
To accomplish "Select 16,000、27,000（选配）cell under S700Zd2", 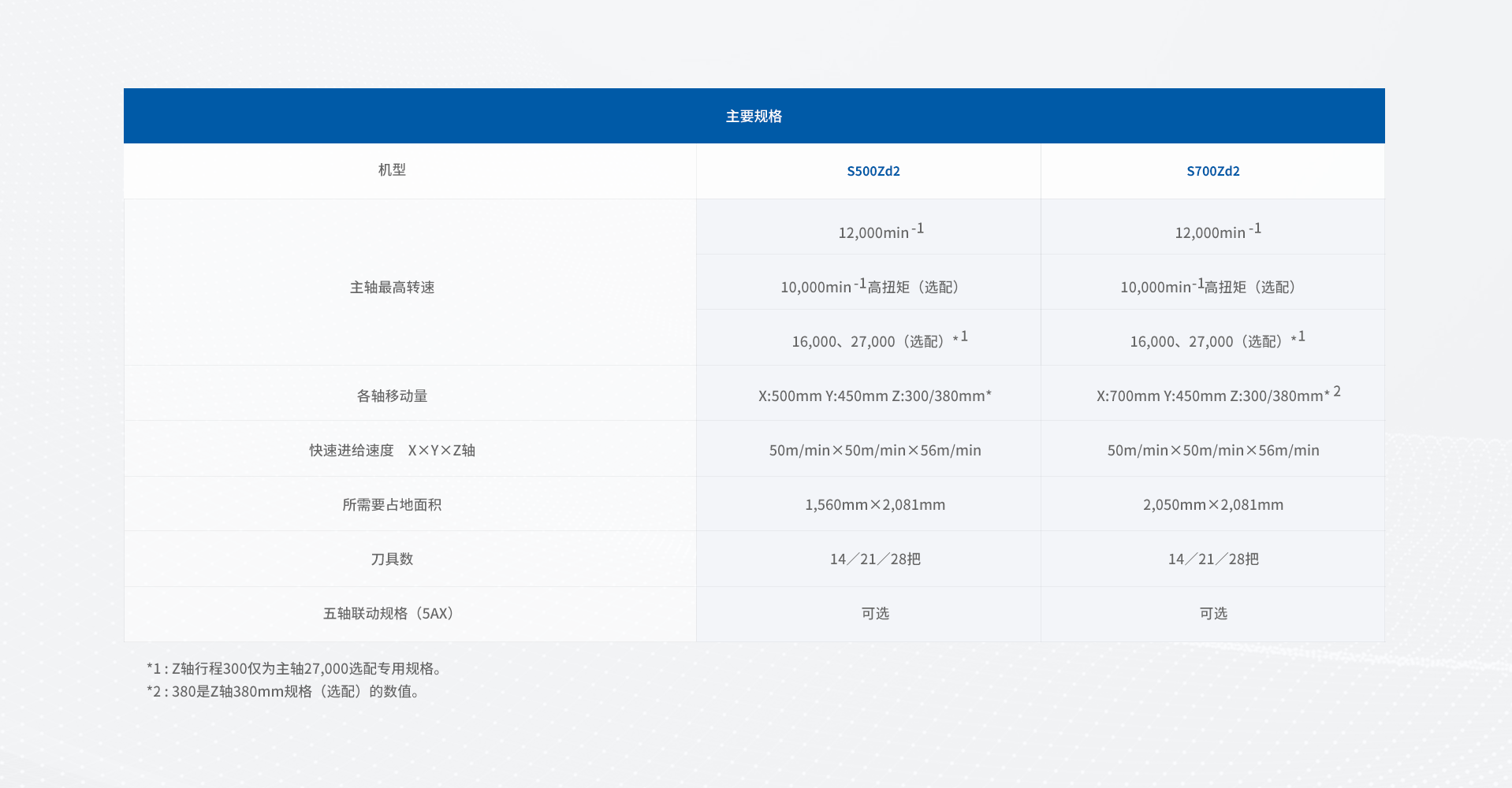I will coord(1213,337).
